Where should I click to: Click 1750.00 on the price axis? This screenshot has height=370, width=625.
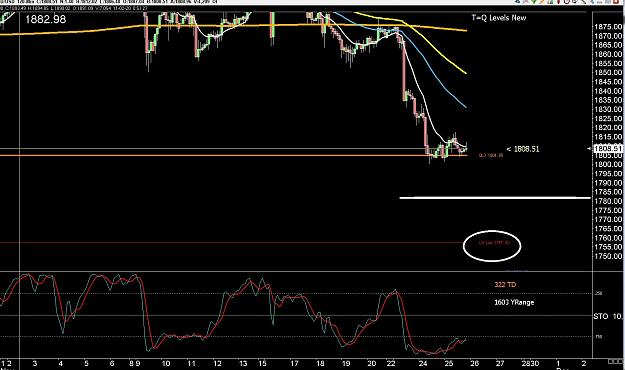[x=608, y=256]
